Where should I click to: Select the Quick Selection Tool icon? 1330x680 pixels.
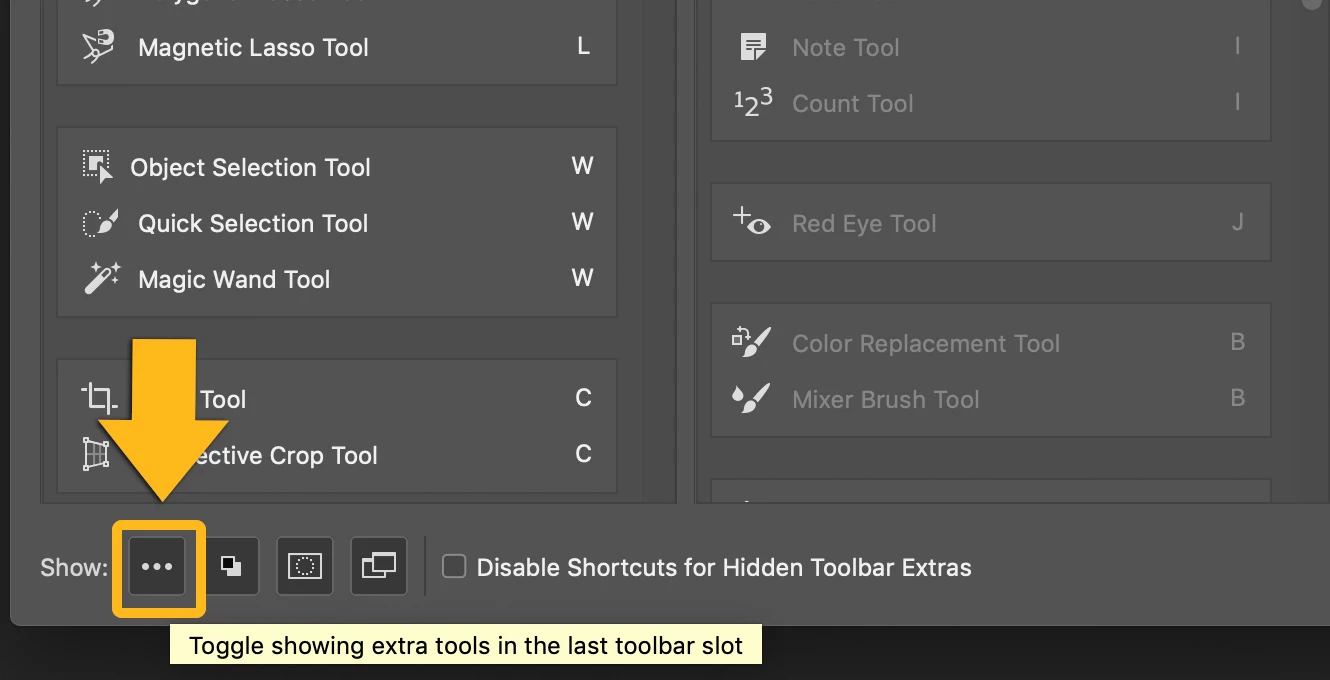click(x=100, y=222)
